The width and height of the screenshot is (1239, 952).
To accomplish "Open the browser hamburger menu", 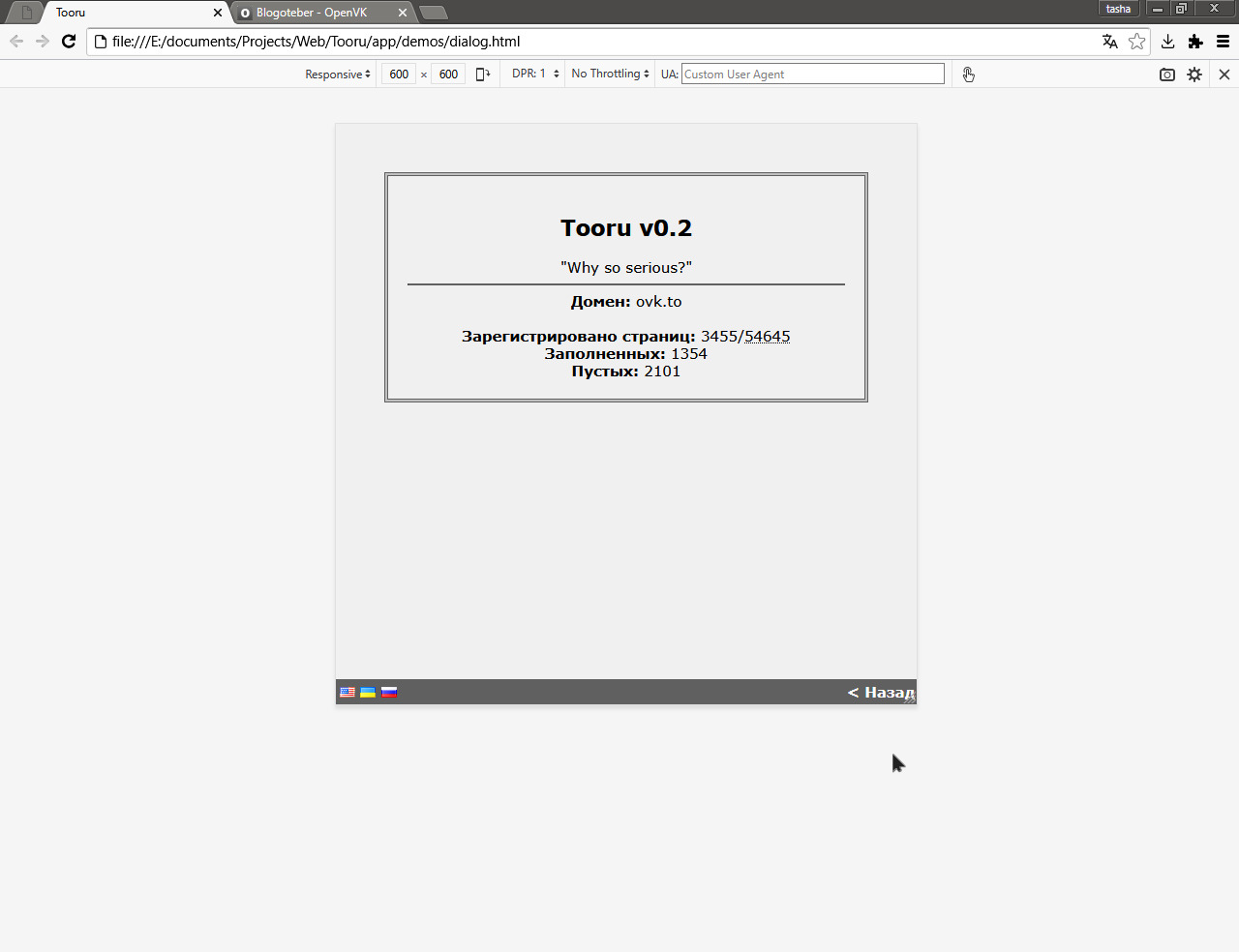I will click(x=1224, y=42).
